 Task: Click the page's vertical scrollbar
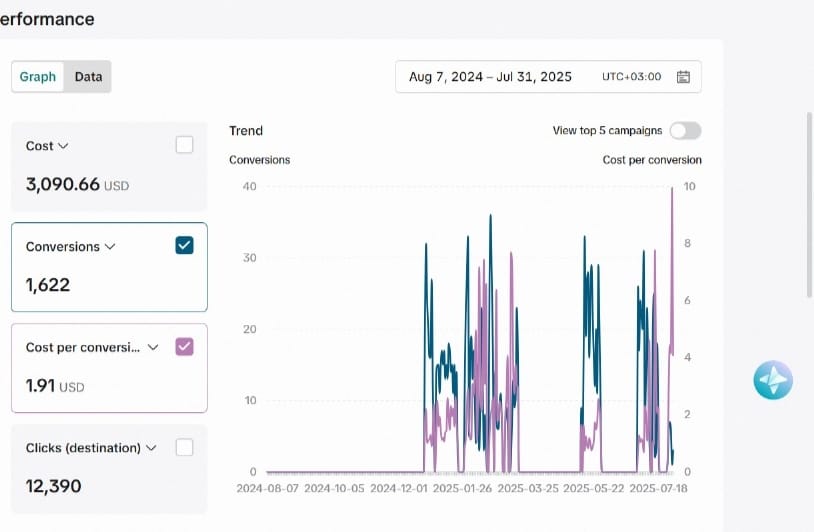point(809,205)
